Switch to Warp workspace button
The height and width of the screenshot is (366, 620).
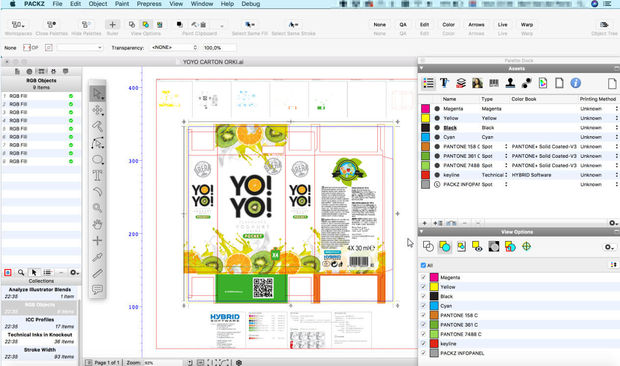pyautogui.click(x=527, y=25)
